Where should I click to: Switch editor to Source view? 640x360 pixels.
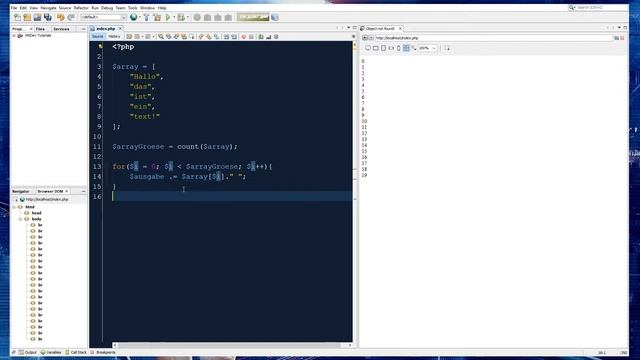point(98,37)
